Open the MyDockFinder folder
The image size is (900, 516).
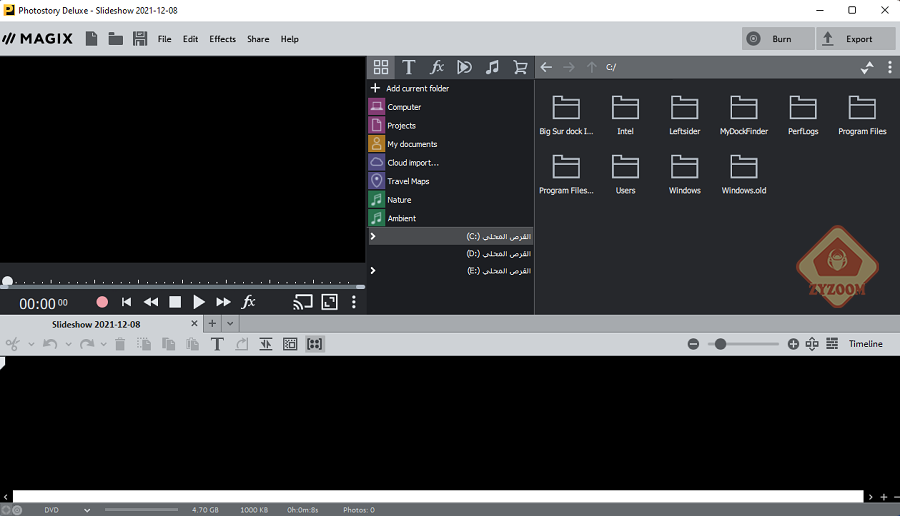click(x=743, y=115)
